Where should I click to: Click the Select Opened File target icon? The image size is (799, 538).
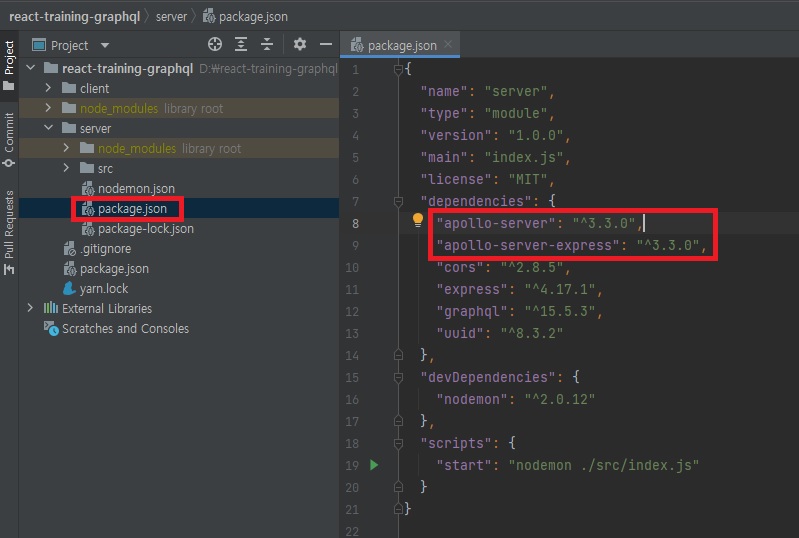[214, 45]
